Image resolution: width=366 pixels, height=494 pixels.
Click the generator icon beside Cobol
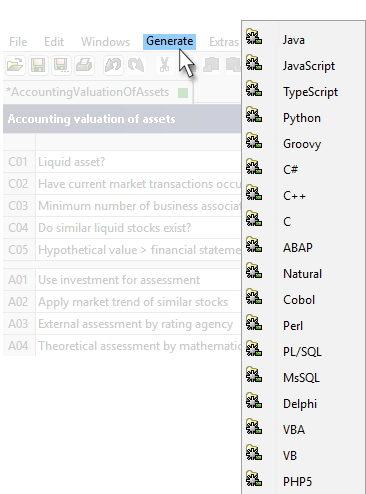pos(254,297)
